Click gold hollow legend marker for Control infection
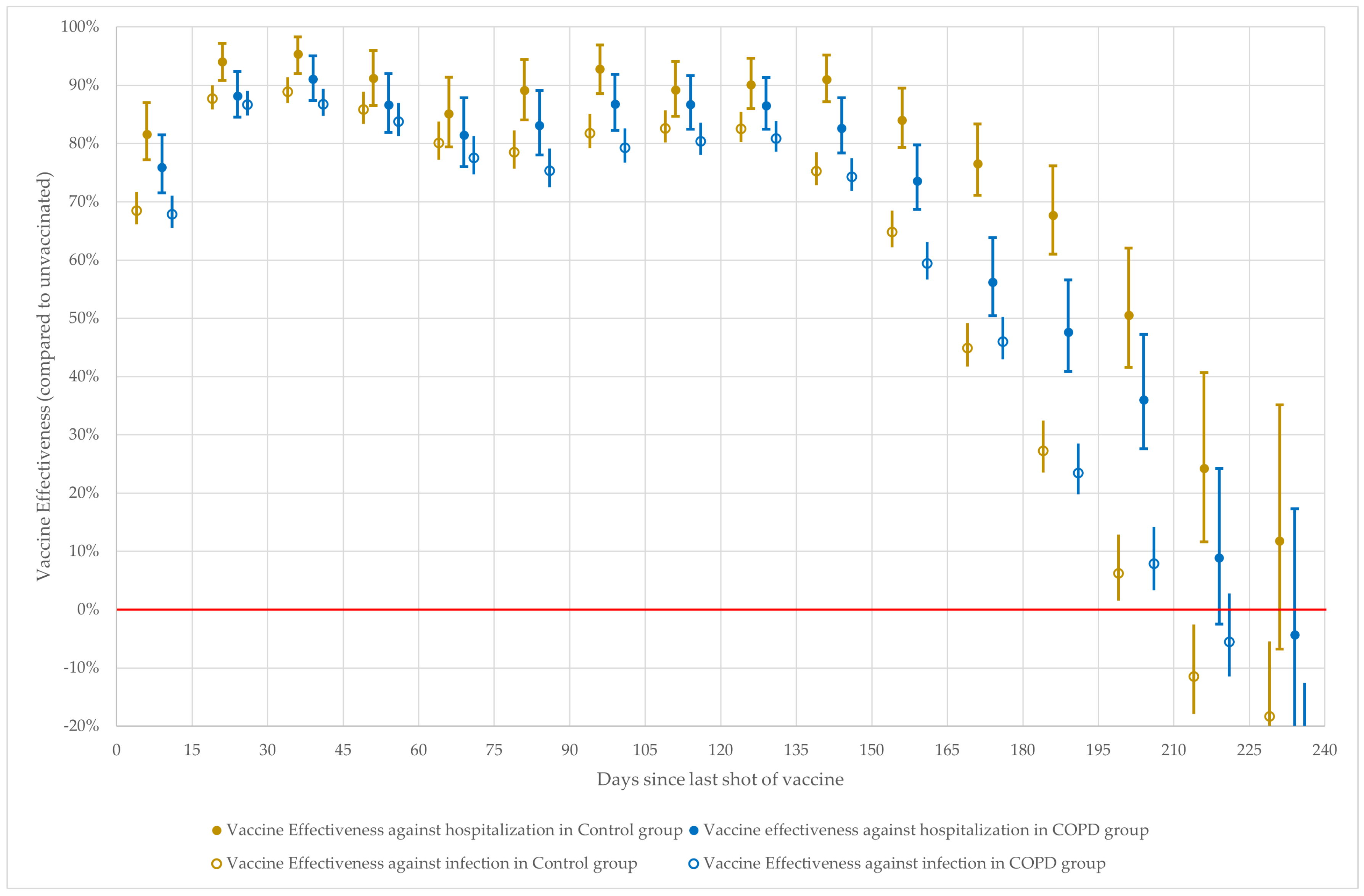 coord(217,864)
